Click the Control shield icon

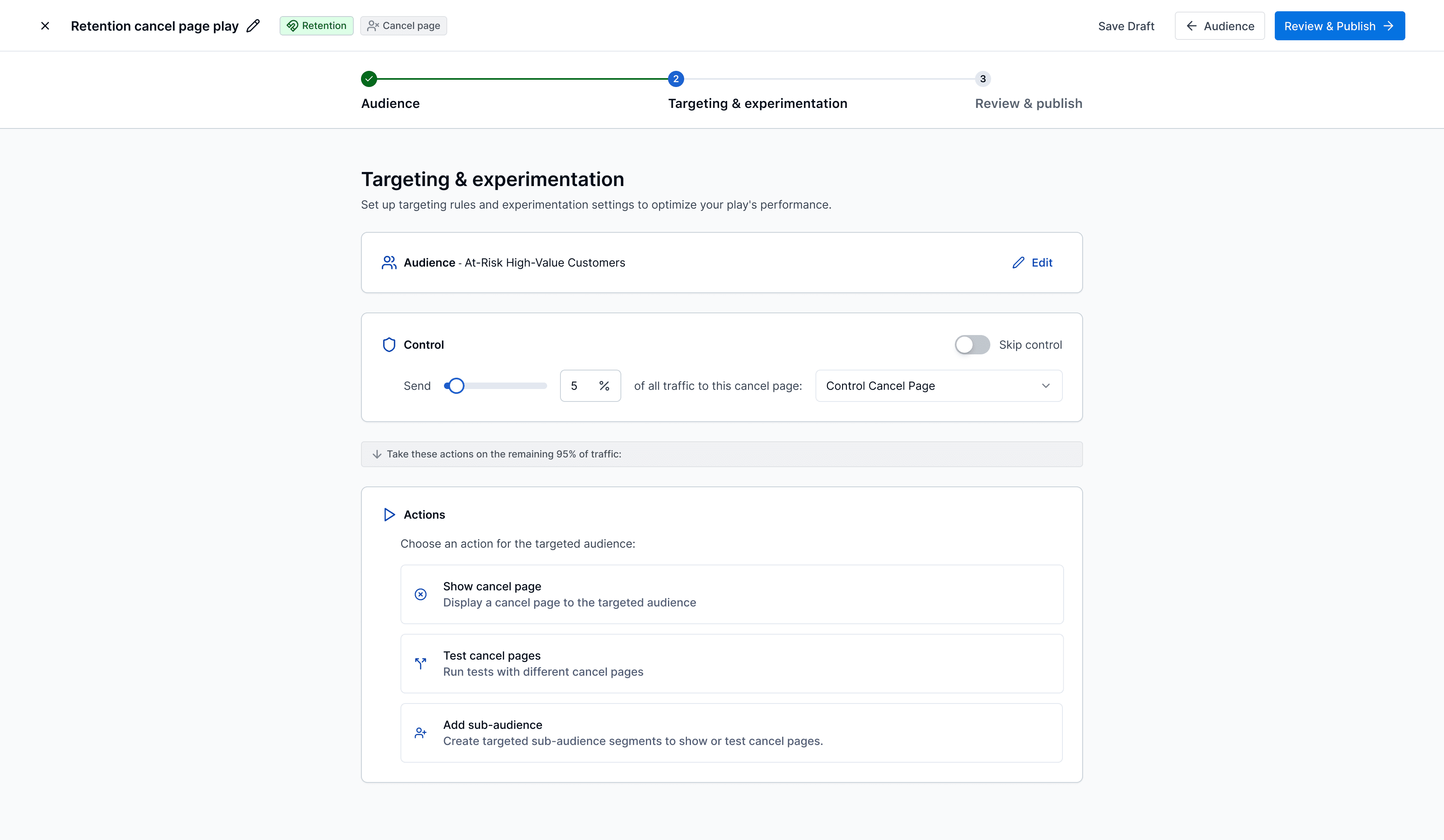pos(389,345)
